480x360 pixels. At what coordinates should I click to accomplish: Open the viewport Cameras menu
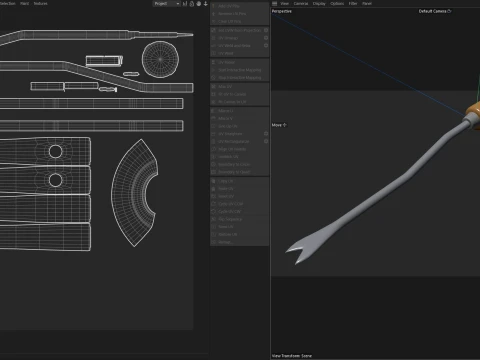[x=301, y=4]
